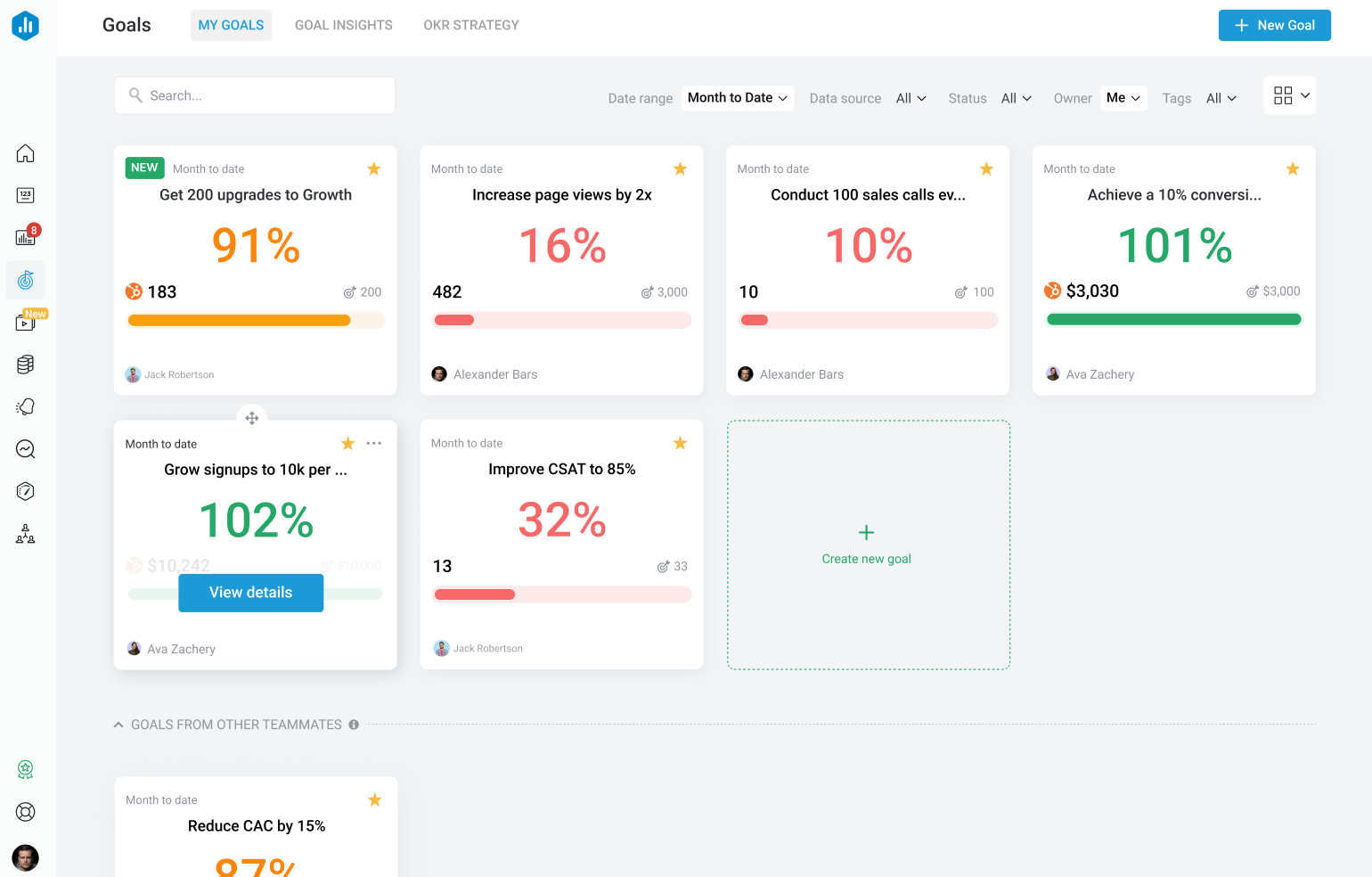Collapse Goals from other teammates section
The width and height of the screenshot is (1372, 877).
pyautogui.click(x=118, y=724)
